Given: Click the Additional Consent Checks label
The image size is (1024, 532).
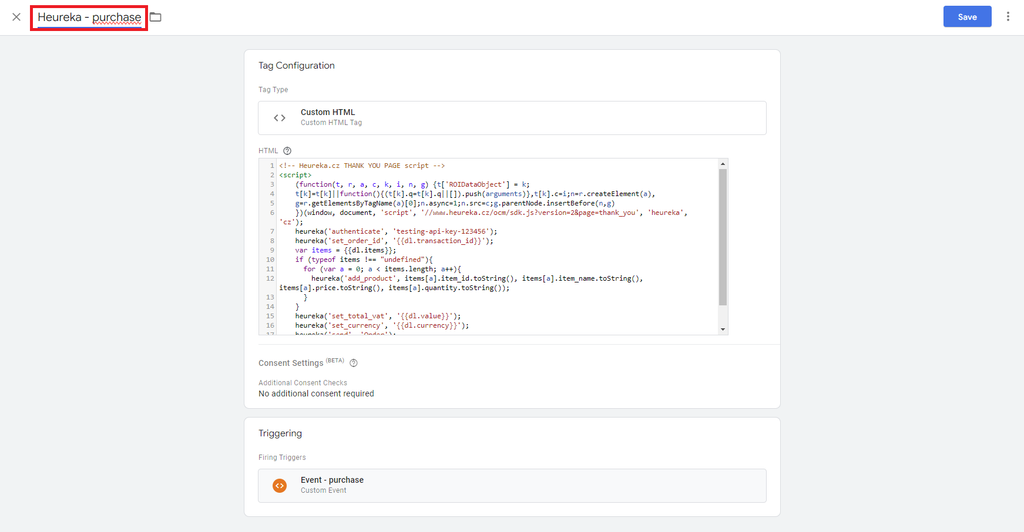Looking at the screenshot, I should (x=302, y=383).
